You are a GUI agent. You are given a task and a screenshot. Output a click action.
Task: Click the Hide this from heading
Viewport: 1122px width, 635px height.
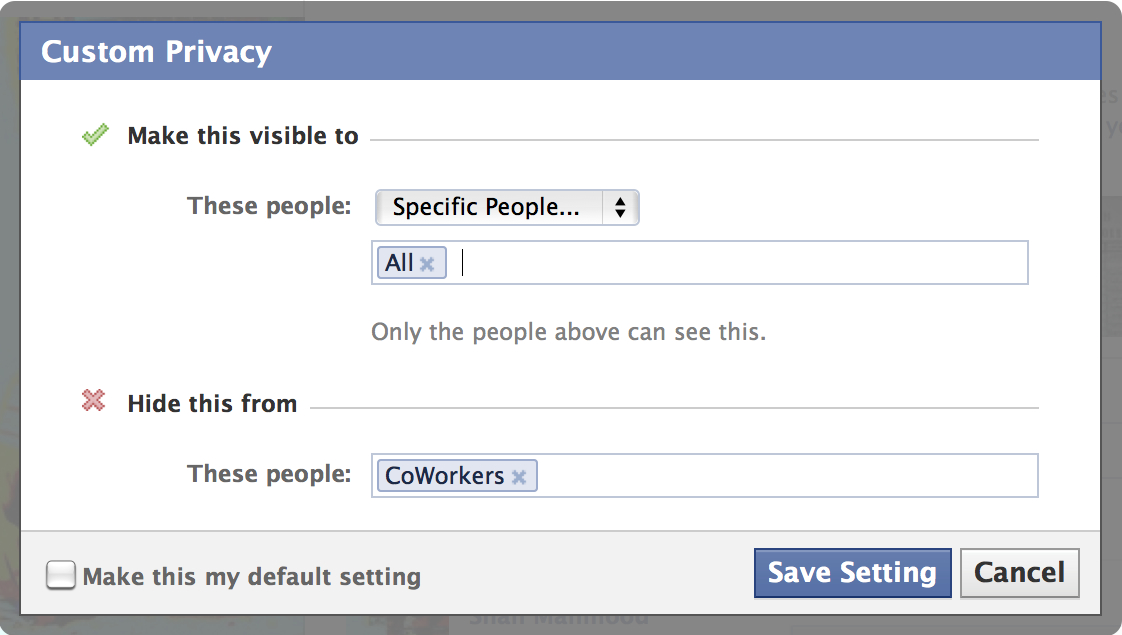pyautogui.click(x=212, y=404)
